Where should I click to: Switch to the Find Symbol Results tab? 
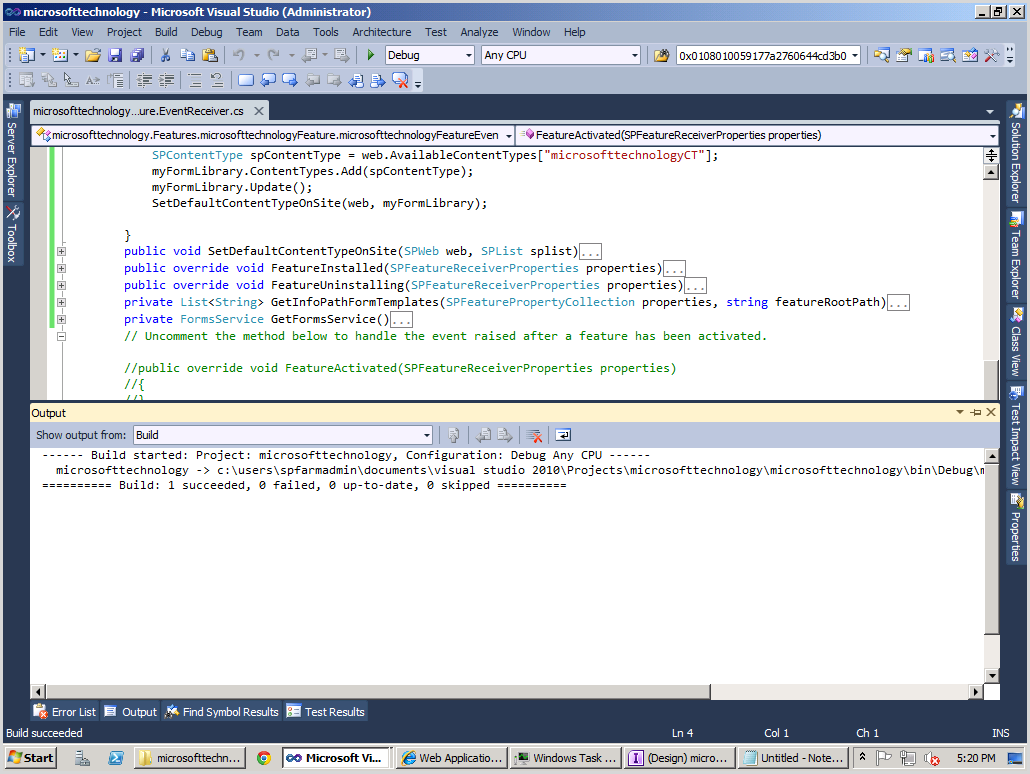tap(222, 712)
